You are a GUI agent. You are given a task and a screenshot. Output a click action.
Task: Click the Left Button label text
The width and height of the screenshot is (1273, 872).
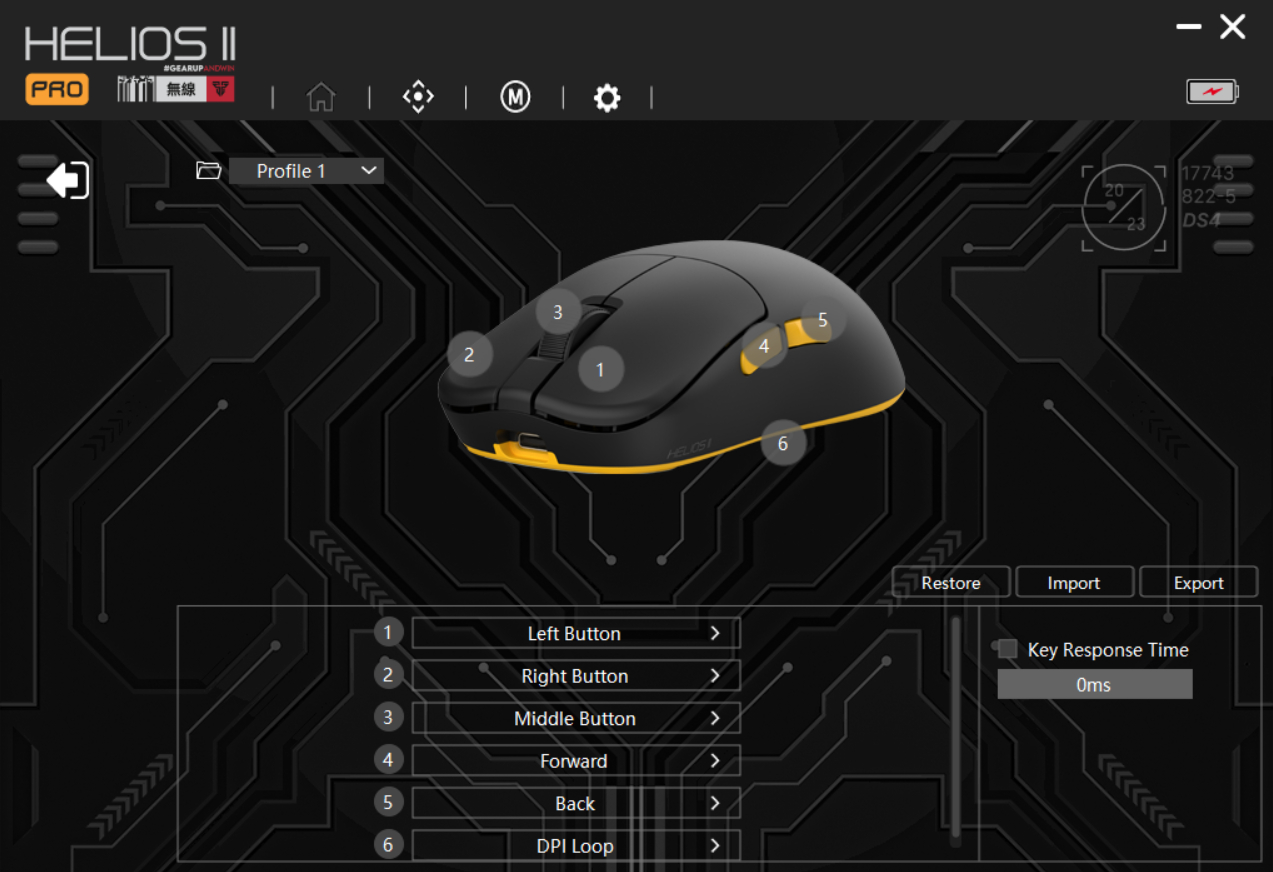point(574,634)
